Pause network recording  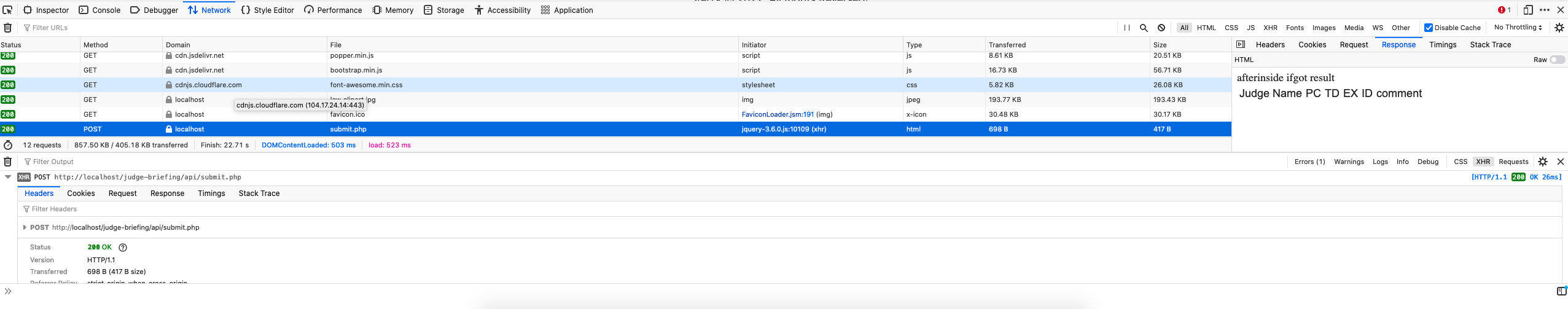tap(1126, 28)
